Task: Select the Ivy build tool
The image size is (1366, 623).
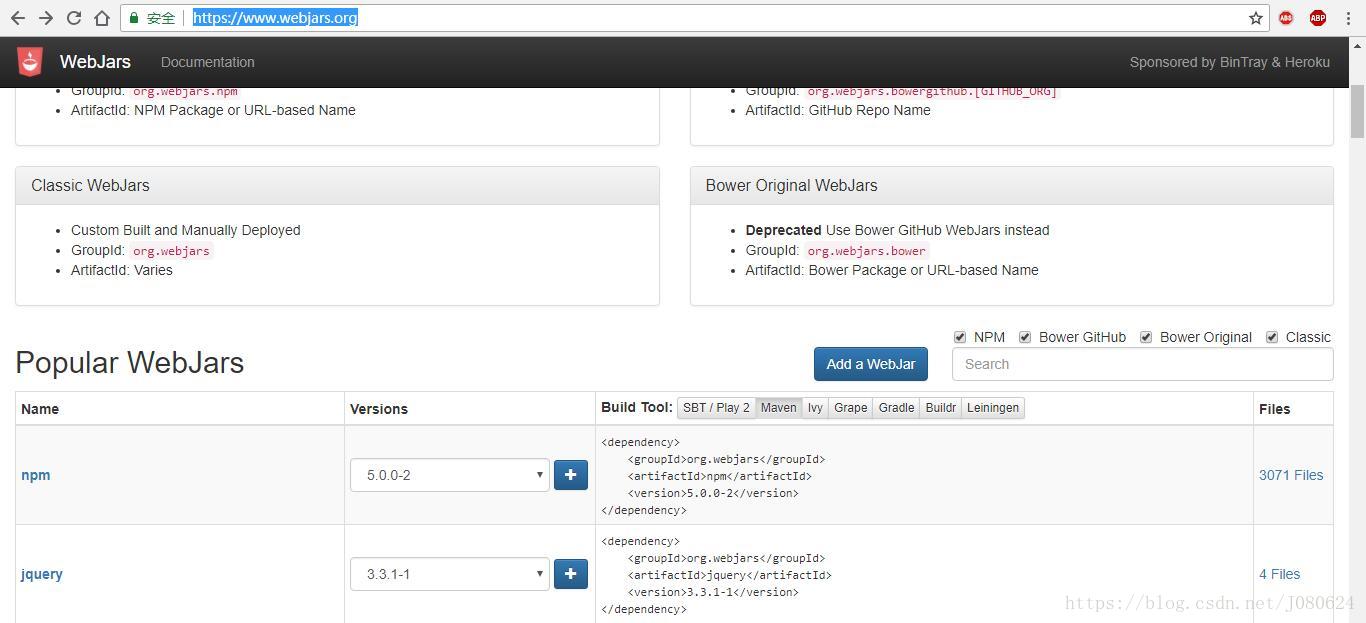Action: [x=815, y=408]
